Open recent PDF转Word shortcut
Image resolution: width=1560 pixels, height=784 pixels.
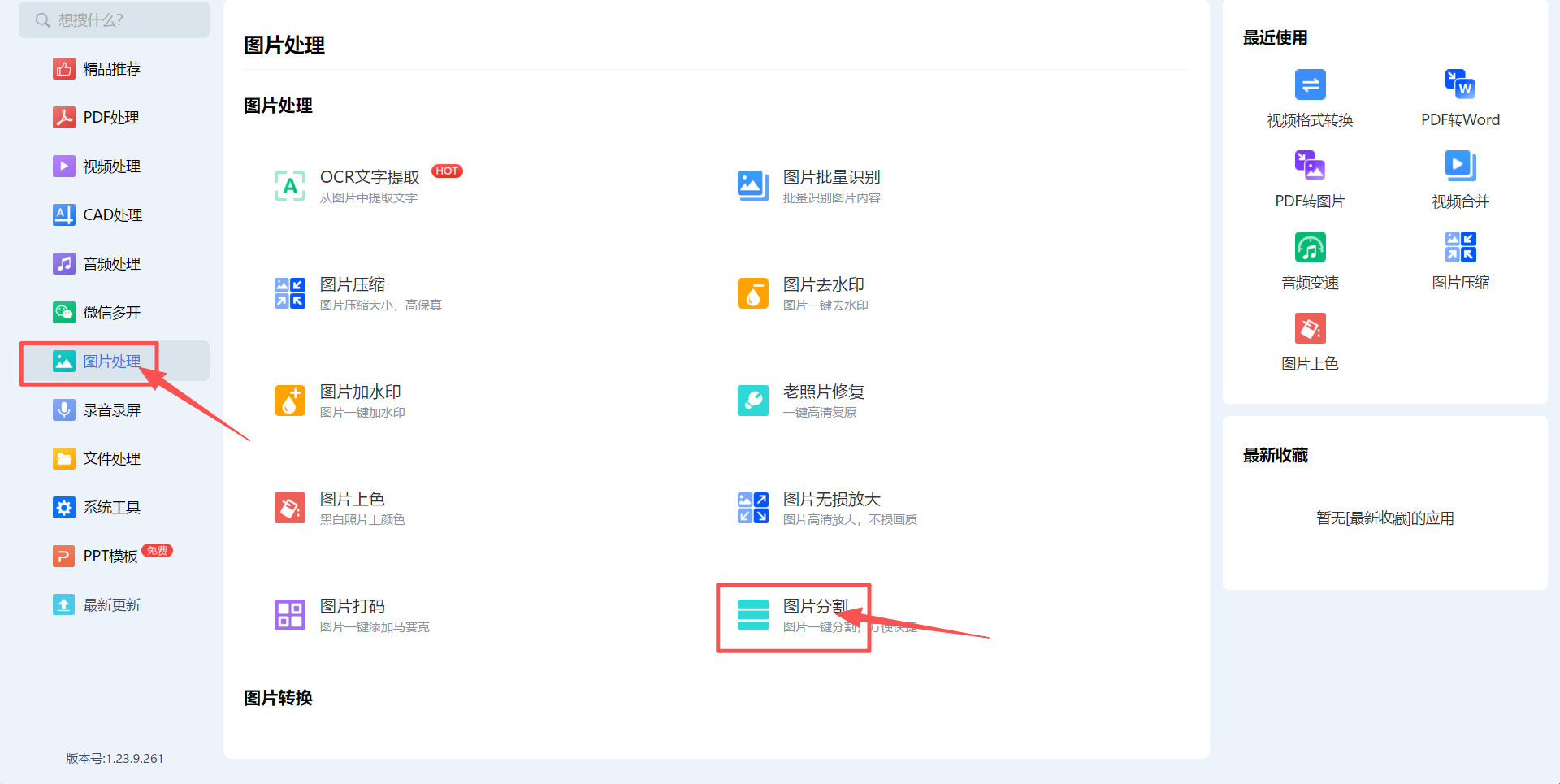click(x=1460, y=98)
